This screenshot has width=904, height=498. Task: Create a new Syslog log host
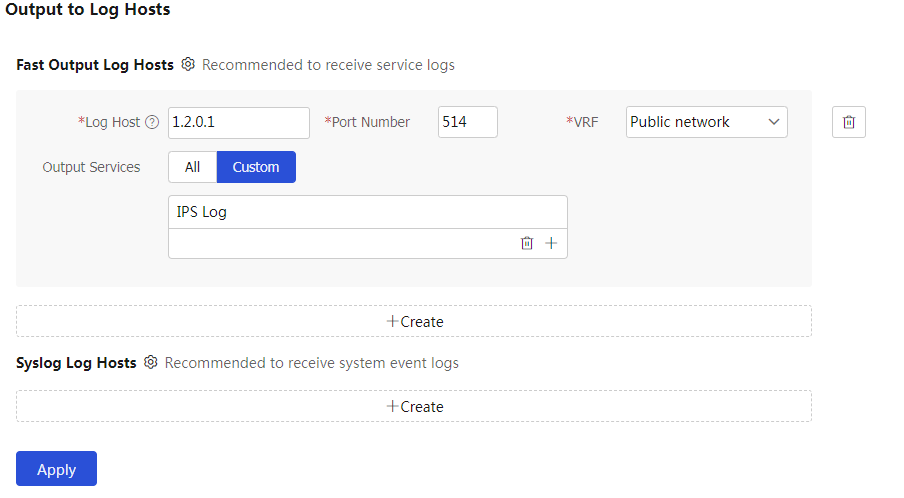pyautogui.click(x=414, y=406)
